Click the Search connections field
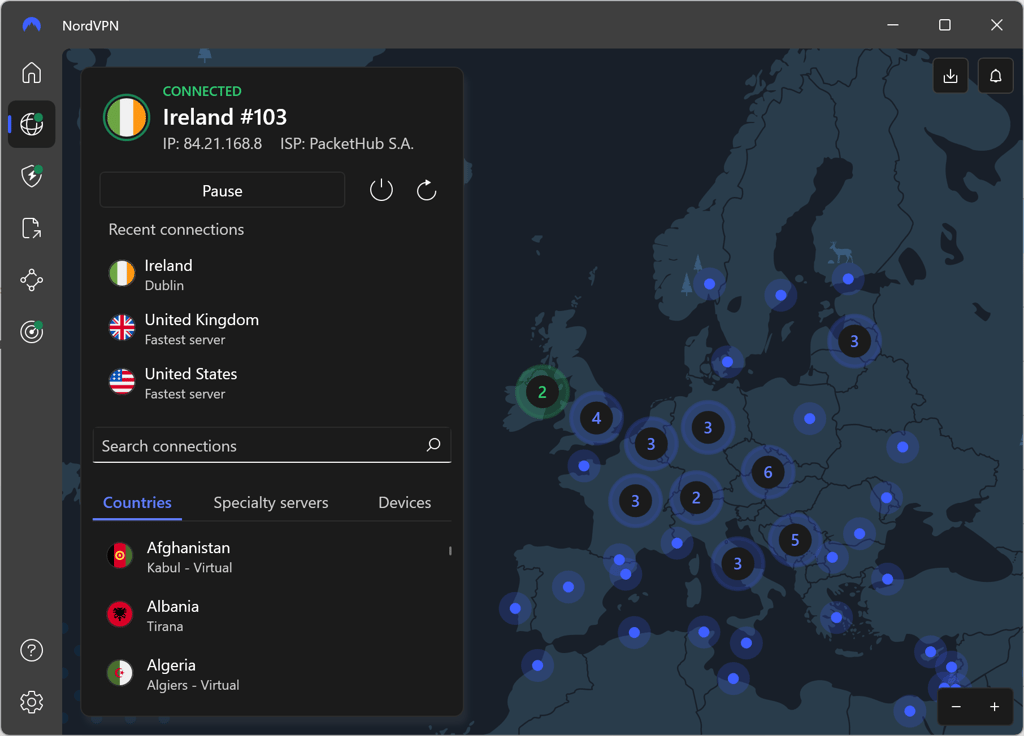The image size is (1024, 736). (272, 445)
